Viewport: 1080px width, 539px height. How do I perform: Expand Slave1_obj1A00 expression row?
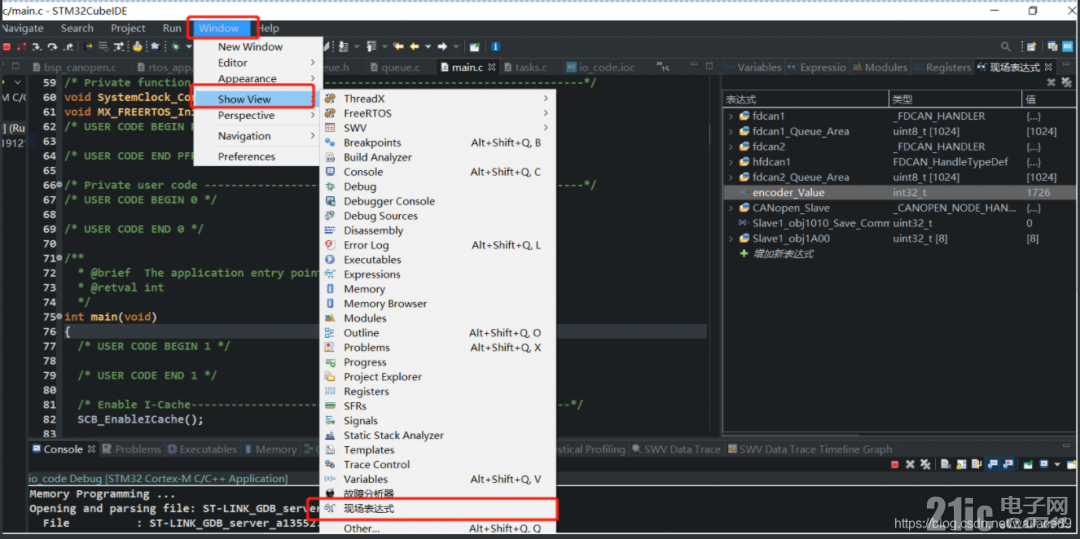730,238
